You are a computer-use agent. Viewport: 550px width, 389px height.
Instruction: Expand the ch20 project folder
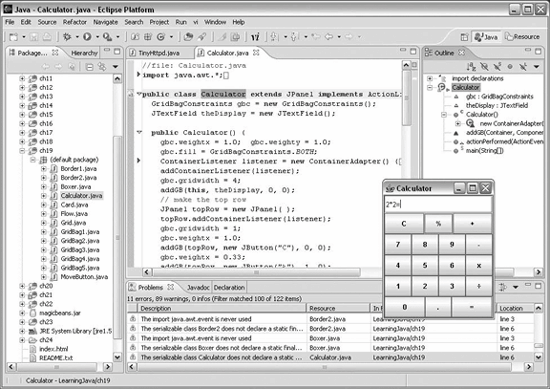pos(22,286)
